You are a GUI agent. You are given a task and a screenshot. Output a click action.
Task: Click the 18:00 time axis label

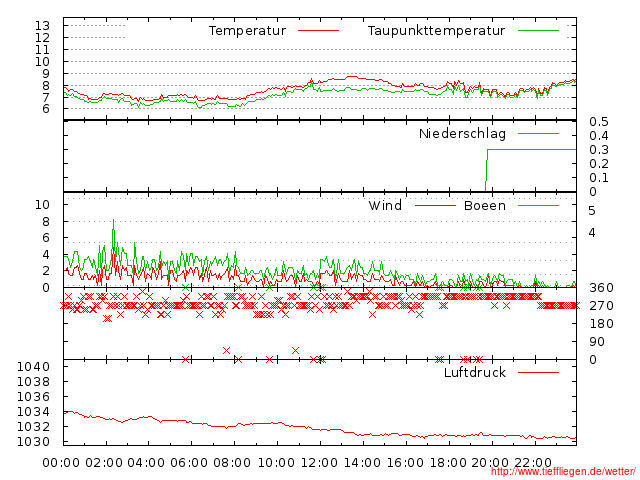point(448,463)
